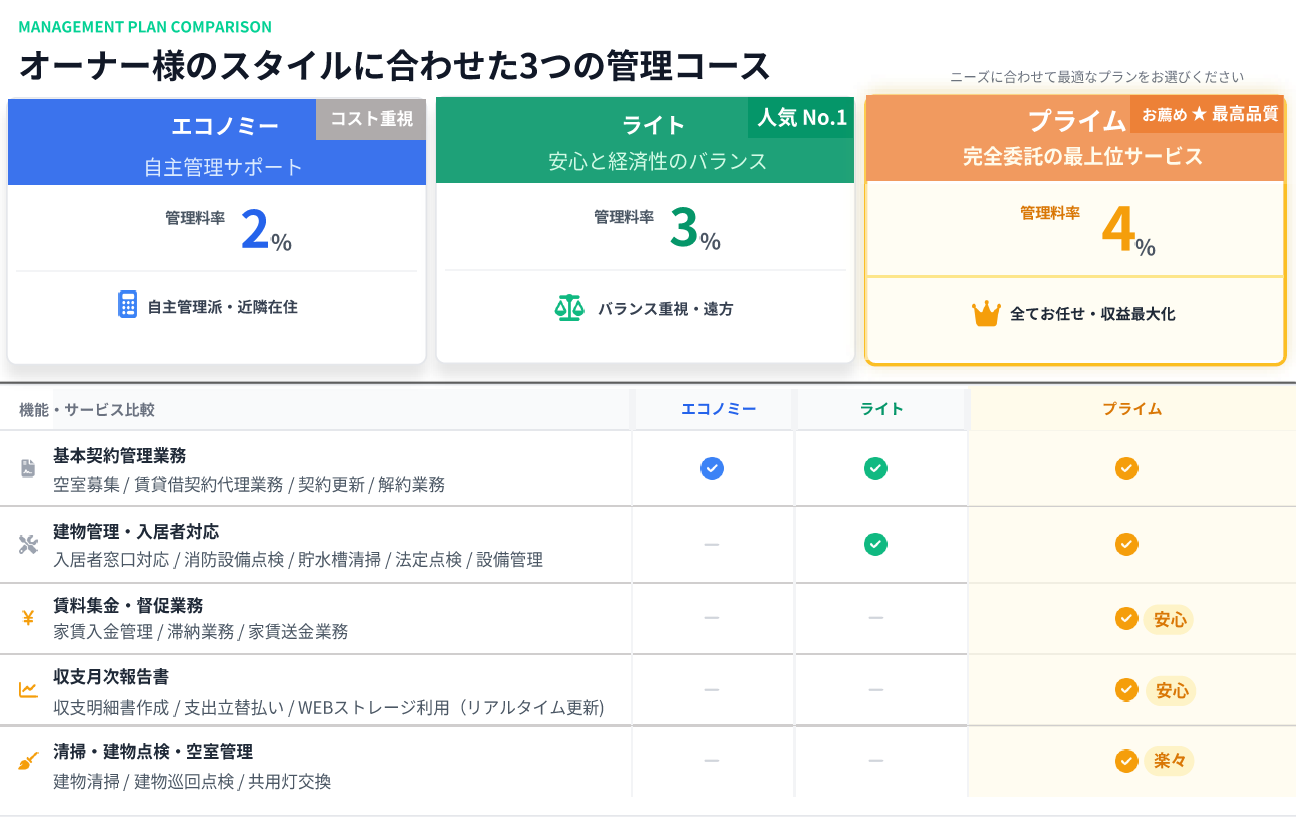Click the chart icon beside 収支月次報告書
Viewport: 1296px width, 821px height.
tap(28, 690)
